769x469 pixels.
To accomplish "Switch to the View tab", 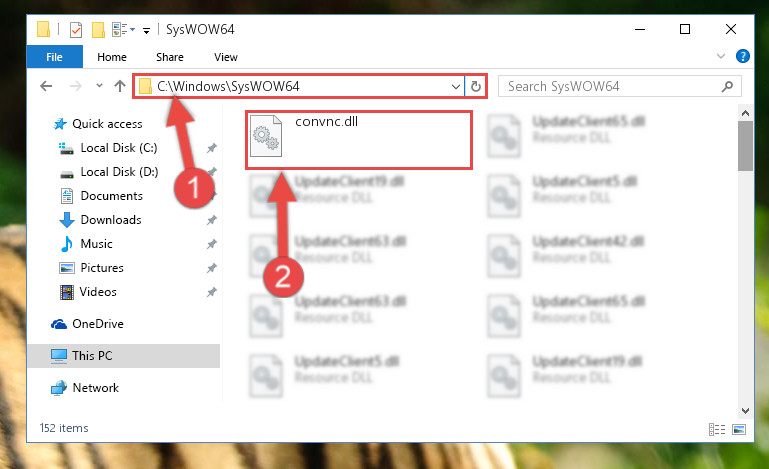I will click(x=226, y=57).
